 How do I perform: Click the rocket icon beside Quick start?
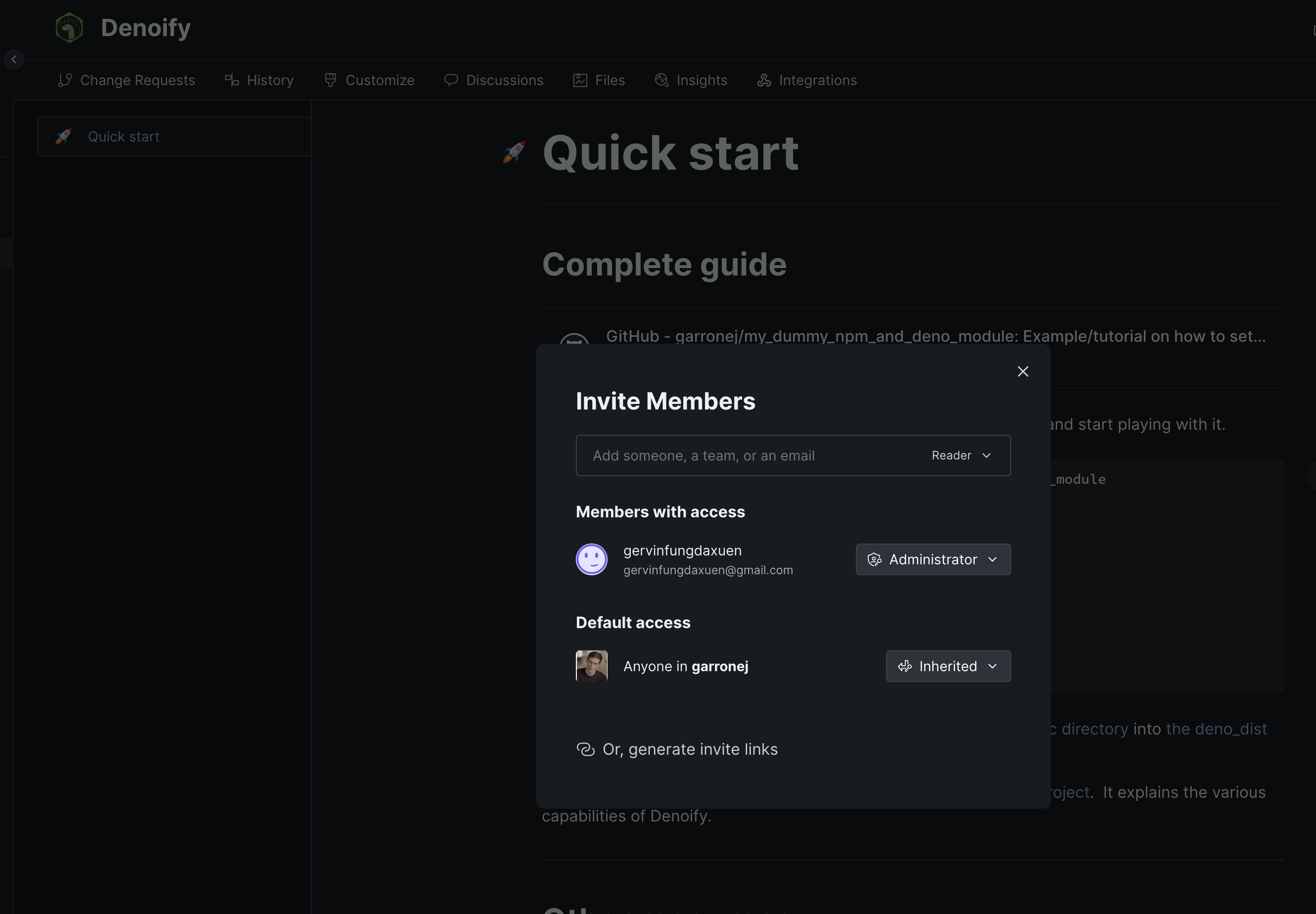tap(64, 137)
